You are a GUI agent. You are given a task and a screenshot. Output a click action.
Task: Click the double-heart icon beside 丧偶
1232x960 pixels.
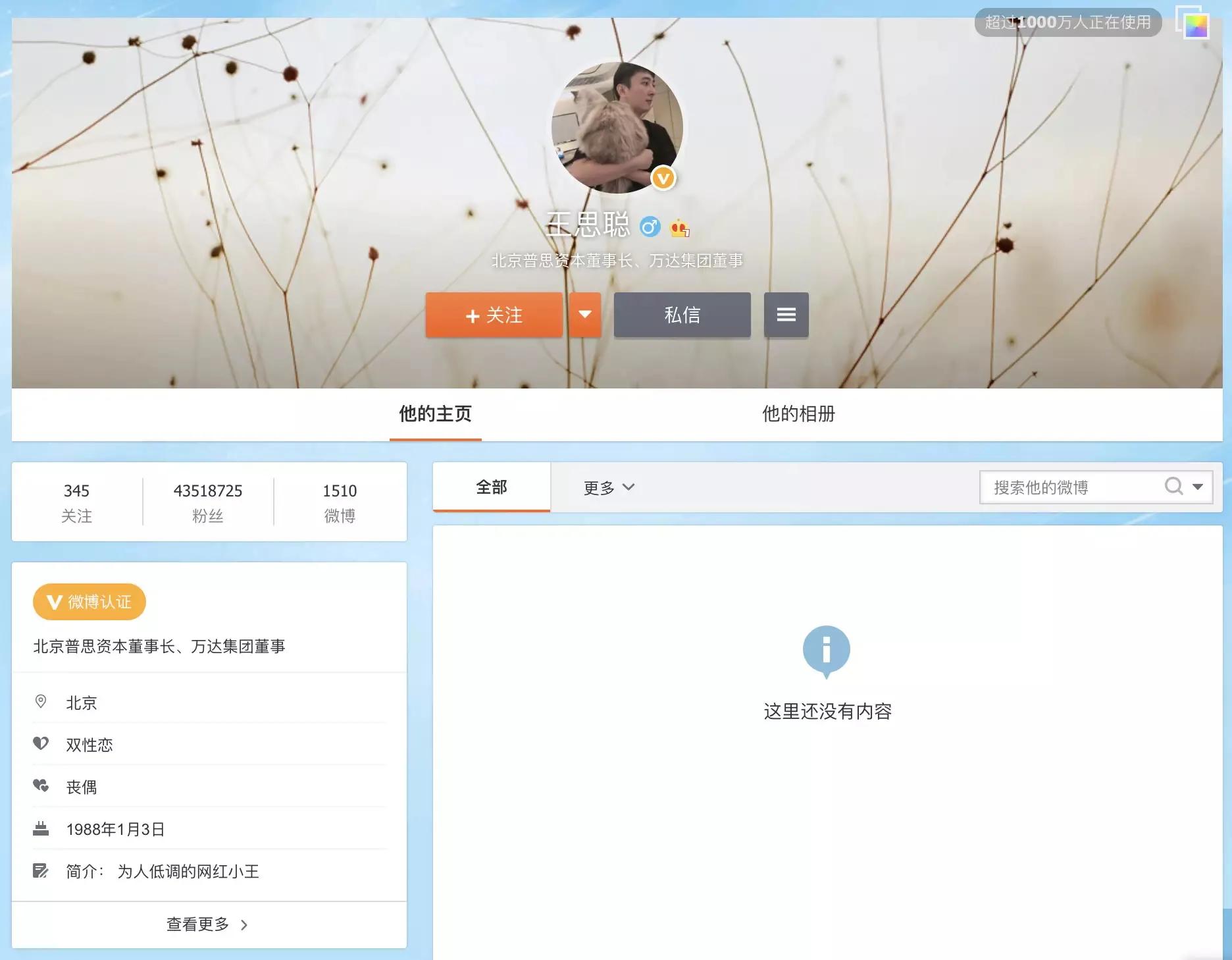(x=41, y=787)
